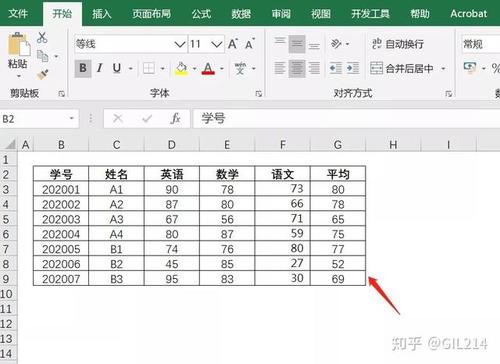
Task: Open underline style dropdown arrow
Action: pos(131,69)
